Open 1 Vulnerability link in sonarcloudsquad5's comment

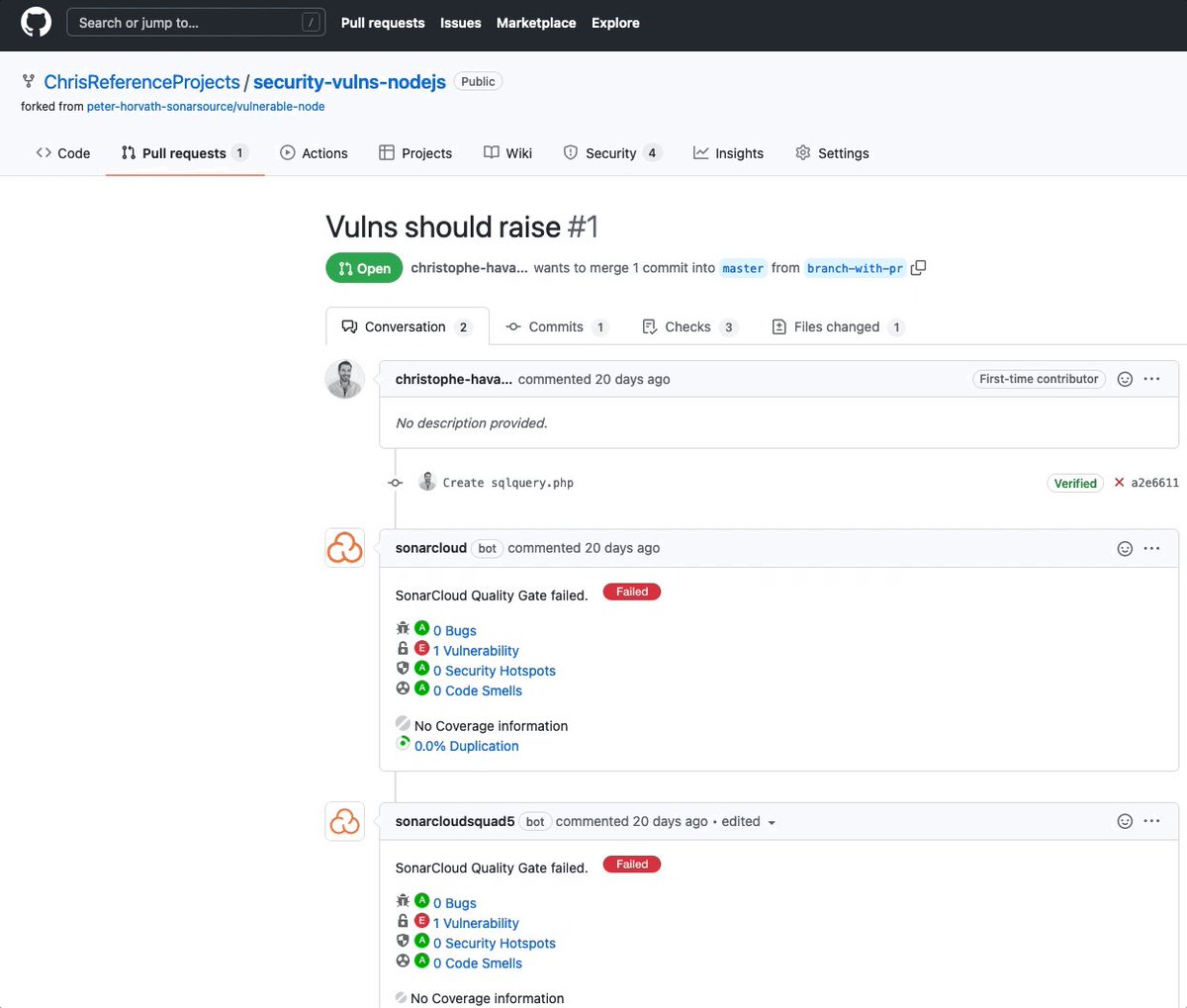[x=476, y=923]
